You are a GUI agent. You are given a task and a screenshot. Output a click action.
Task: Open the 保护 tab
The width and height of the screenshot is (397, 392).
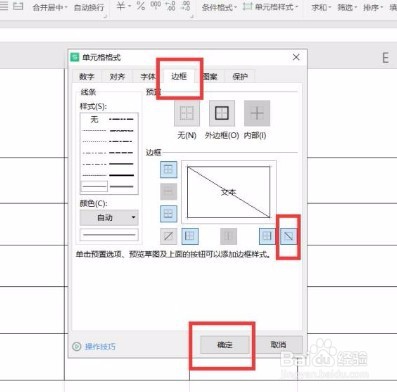click(240, 77)
